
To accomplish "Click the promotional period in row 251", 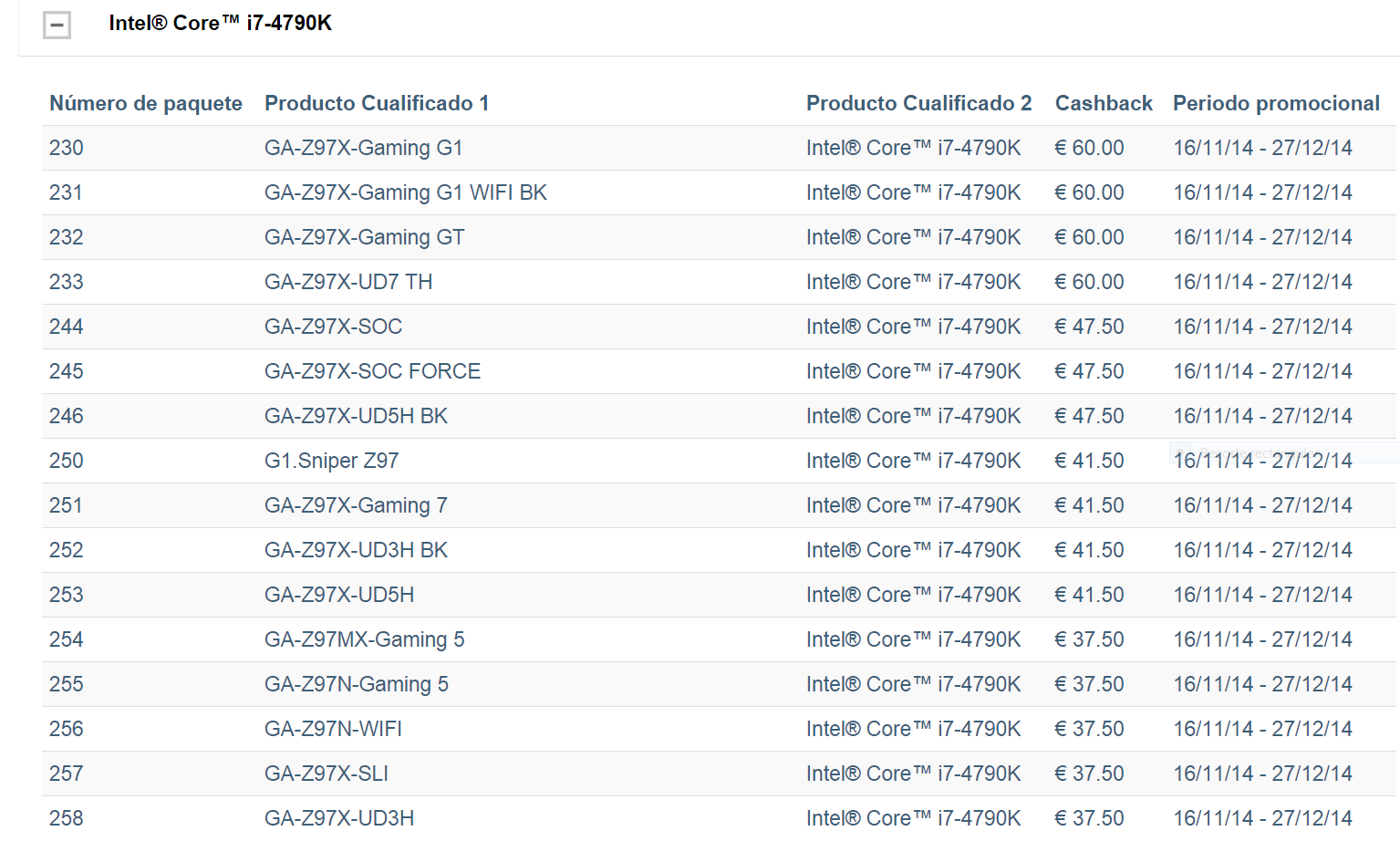I will tap(1263, 505).
